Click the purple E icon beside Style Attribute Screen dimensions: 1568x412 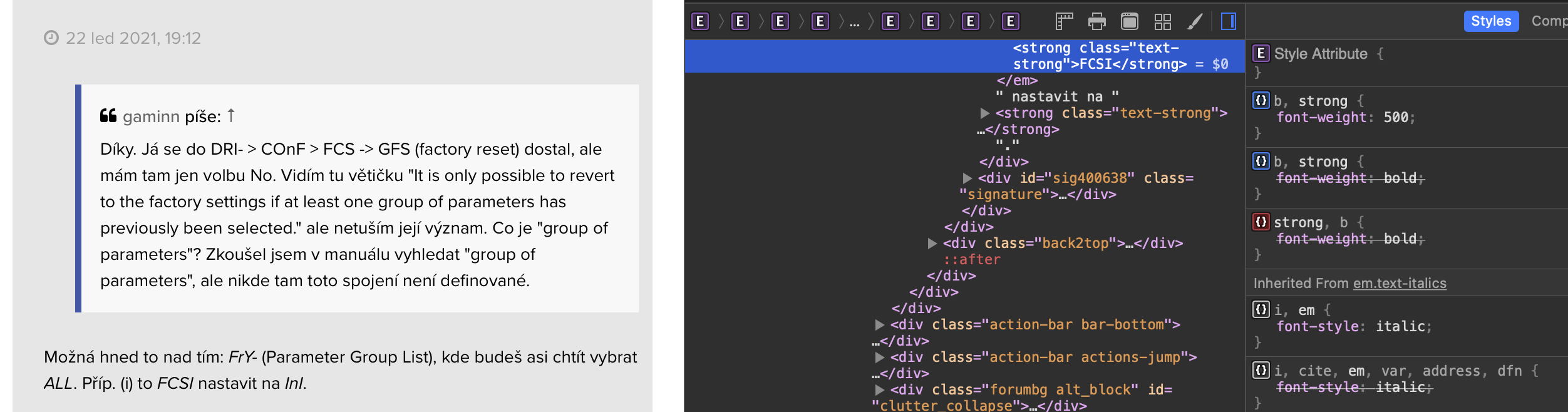point(1261,54)
